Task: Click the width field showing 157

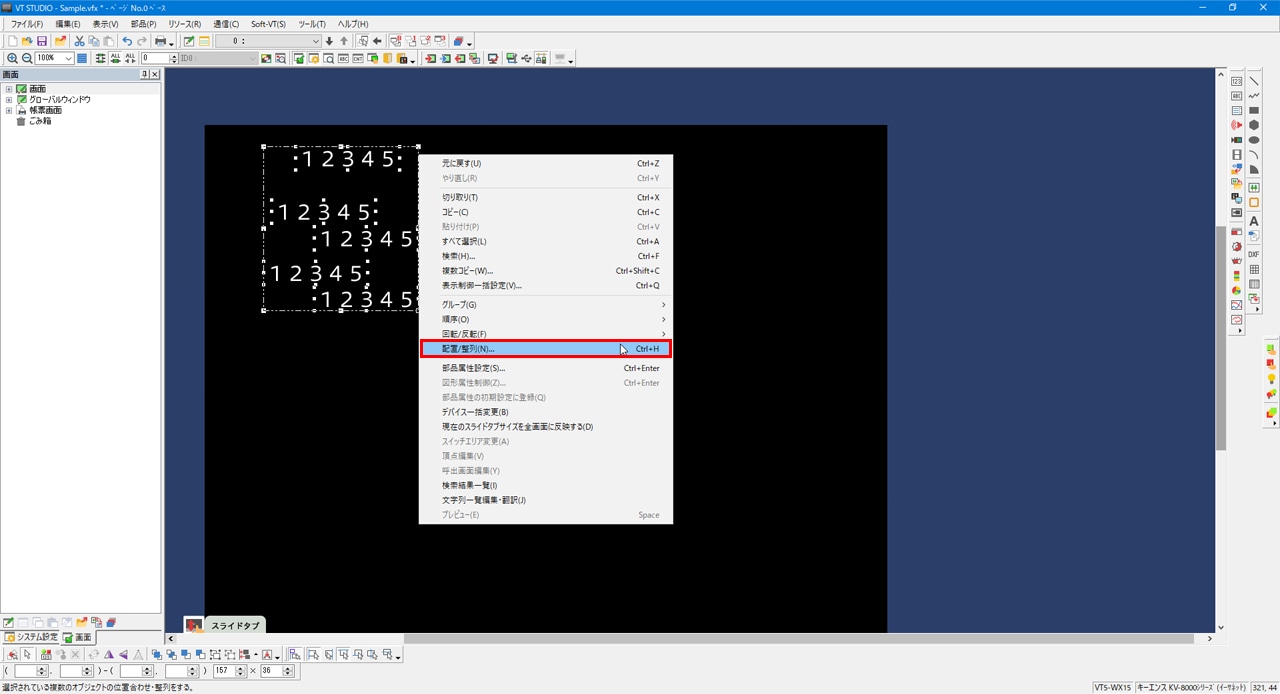Action: tap(224, 671)
